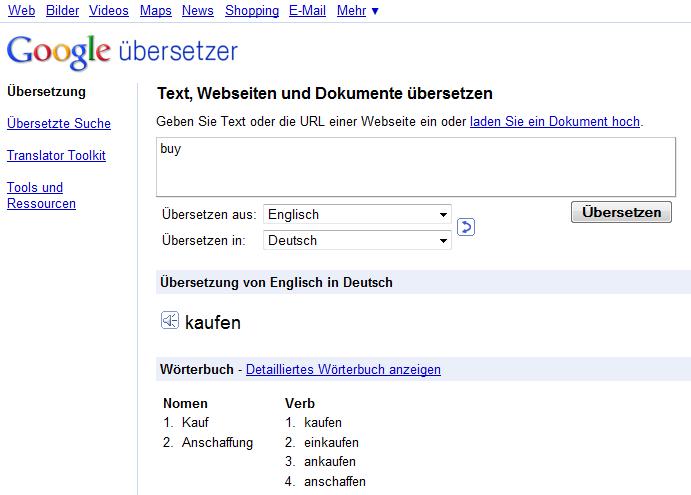Click the Web link in top navigation

[x=22, y=11]
